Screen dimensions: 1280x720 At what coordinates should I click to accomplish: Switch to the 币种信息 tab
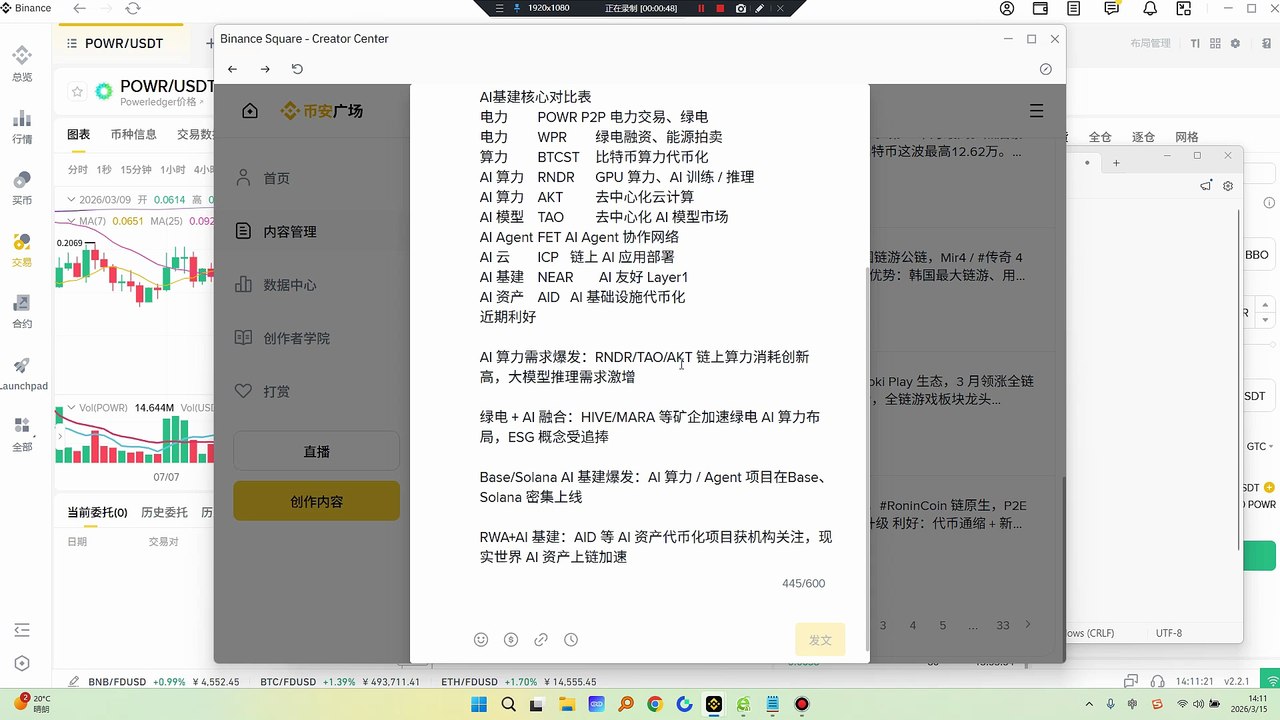coord(133,135)
